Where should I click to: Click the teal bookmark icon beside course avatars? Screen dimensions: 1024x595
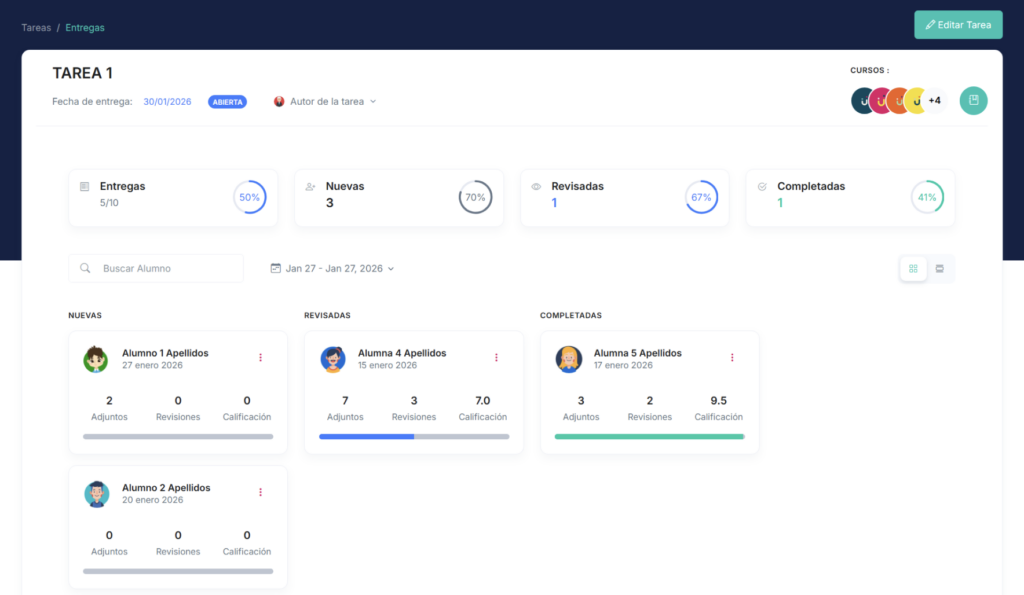pyautogui.click(x=973, y=101)
